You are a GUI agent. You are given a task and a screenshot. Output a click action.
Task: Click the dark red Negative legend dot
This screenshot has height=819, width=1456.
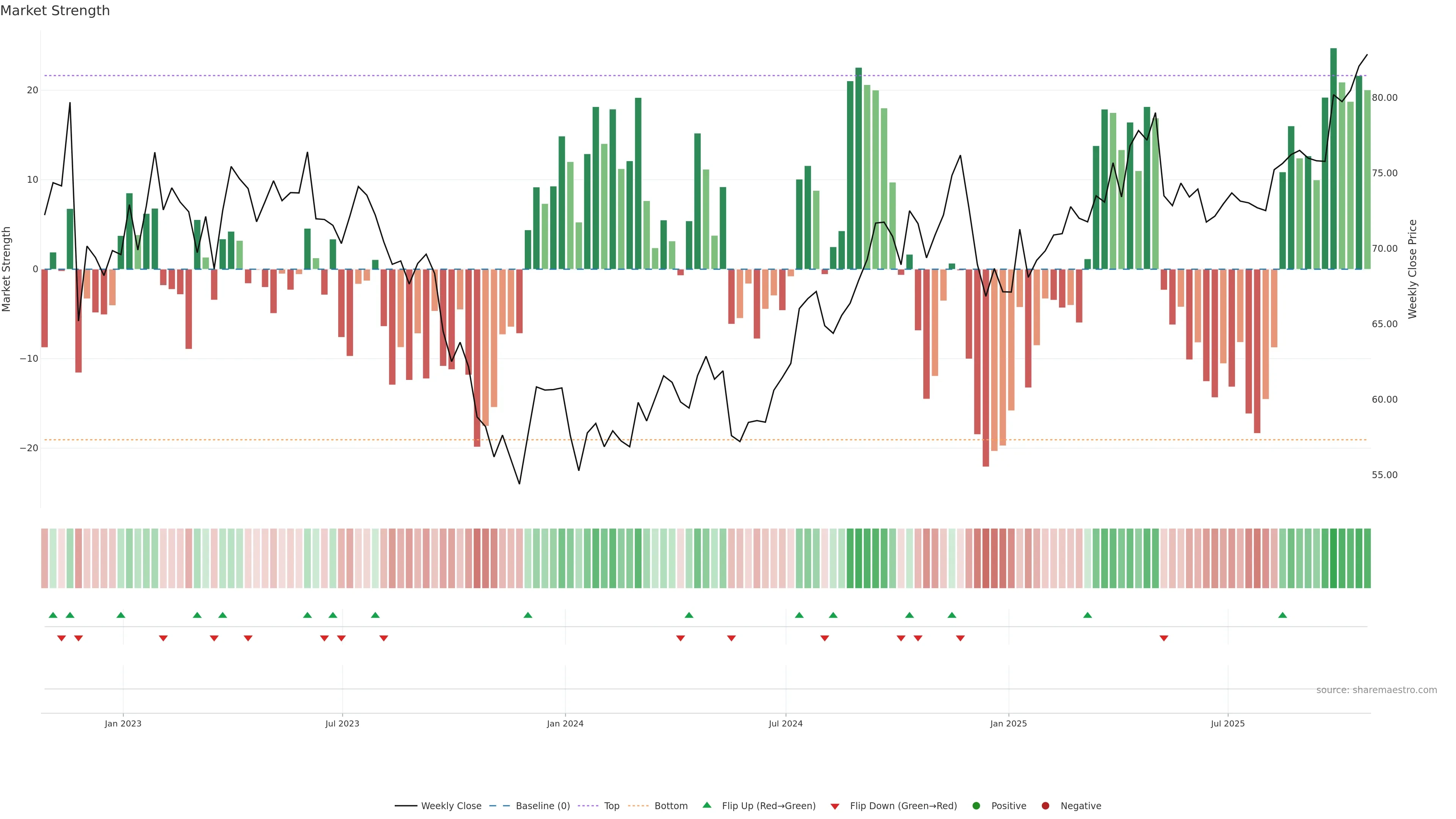[x=1045, y=805]
